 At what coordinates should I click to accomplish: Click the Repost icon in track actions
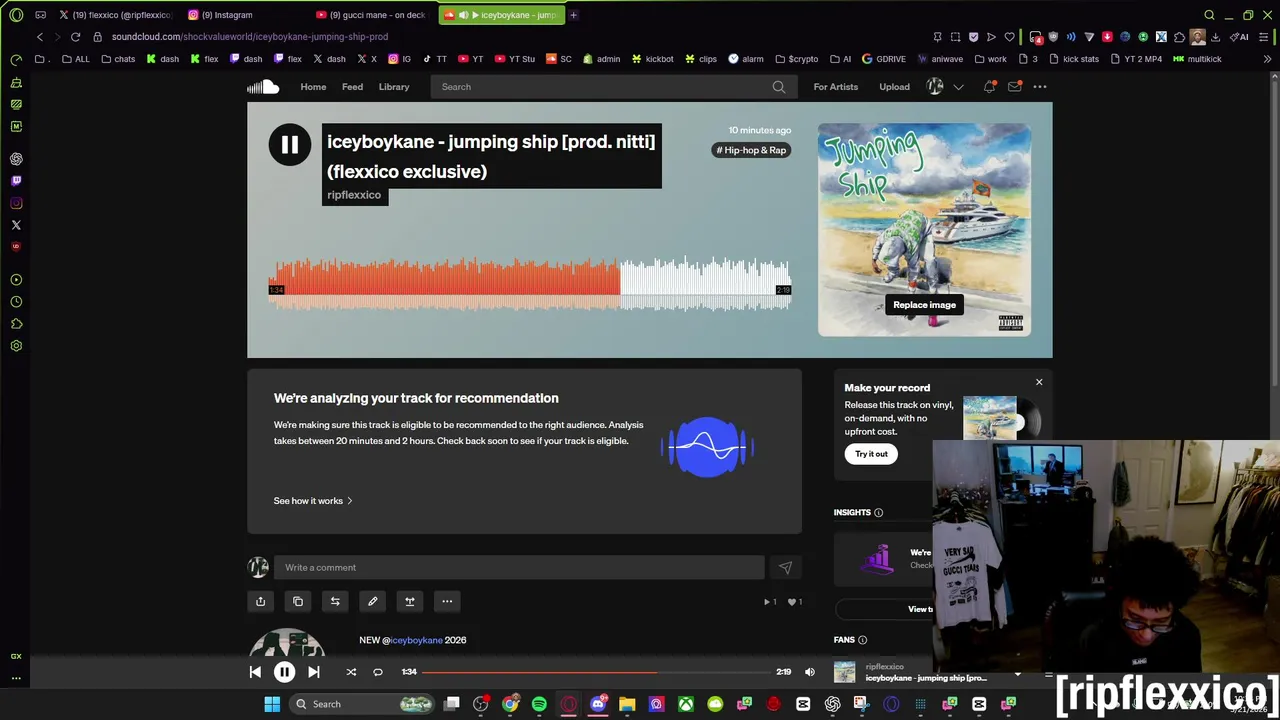pos(335,601)
